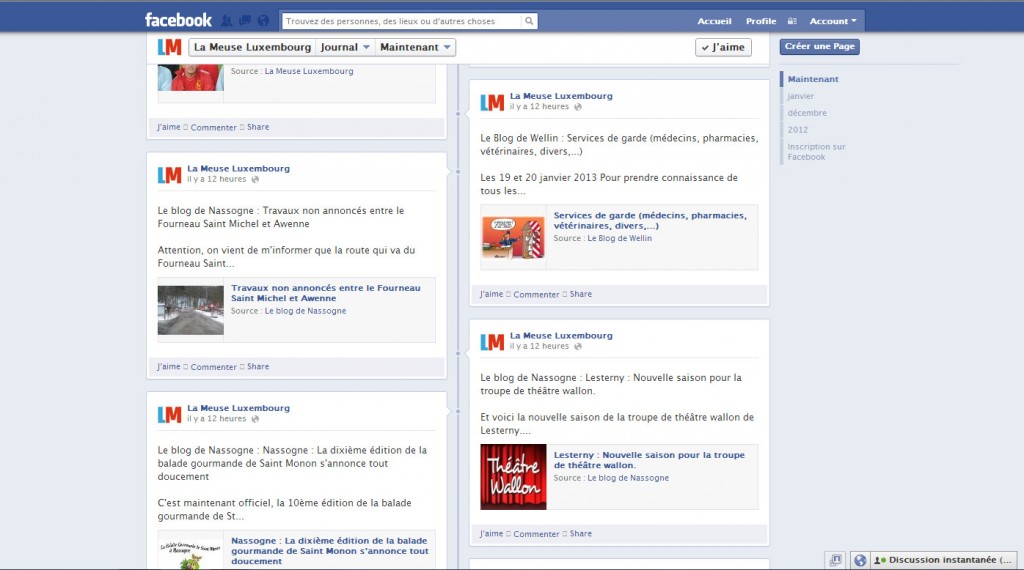Click the La Meuse Luxembourg page title button
1024x570 pixels.
[x=252, y=47]
